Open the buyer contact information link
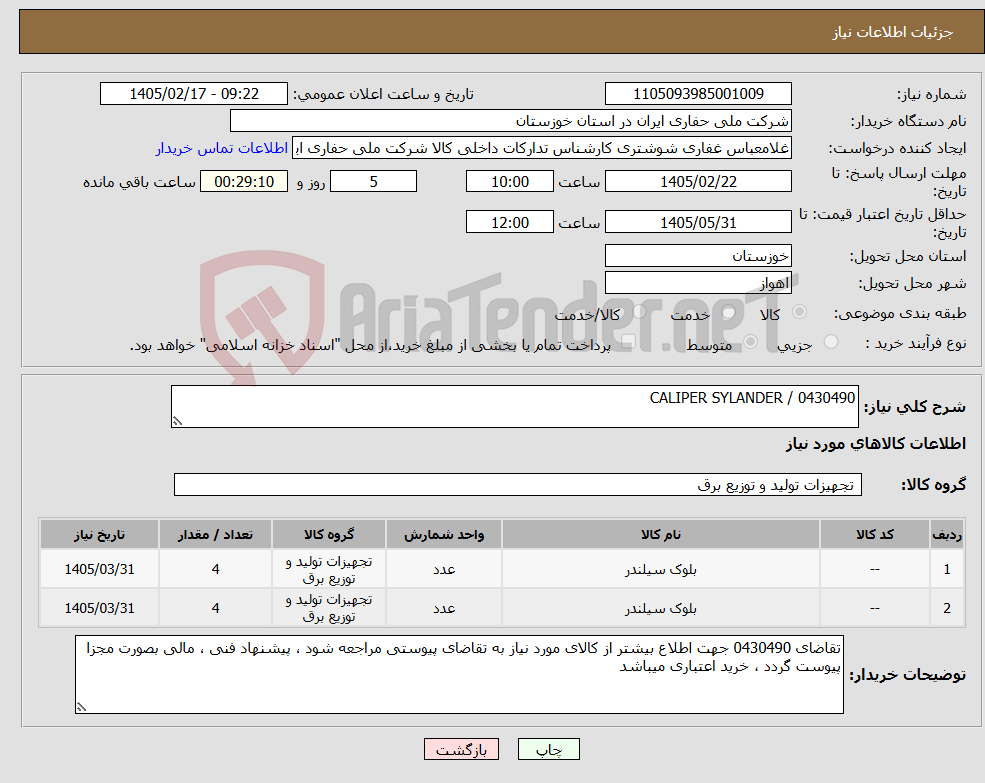This screenshot has width=985, height=783. [x=222, y=148]
